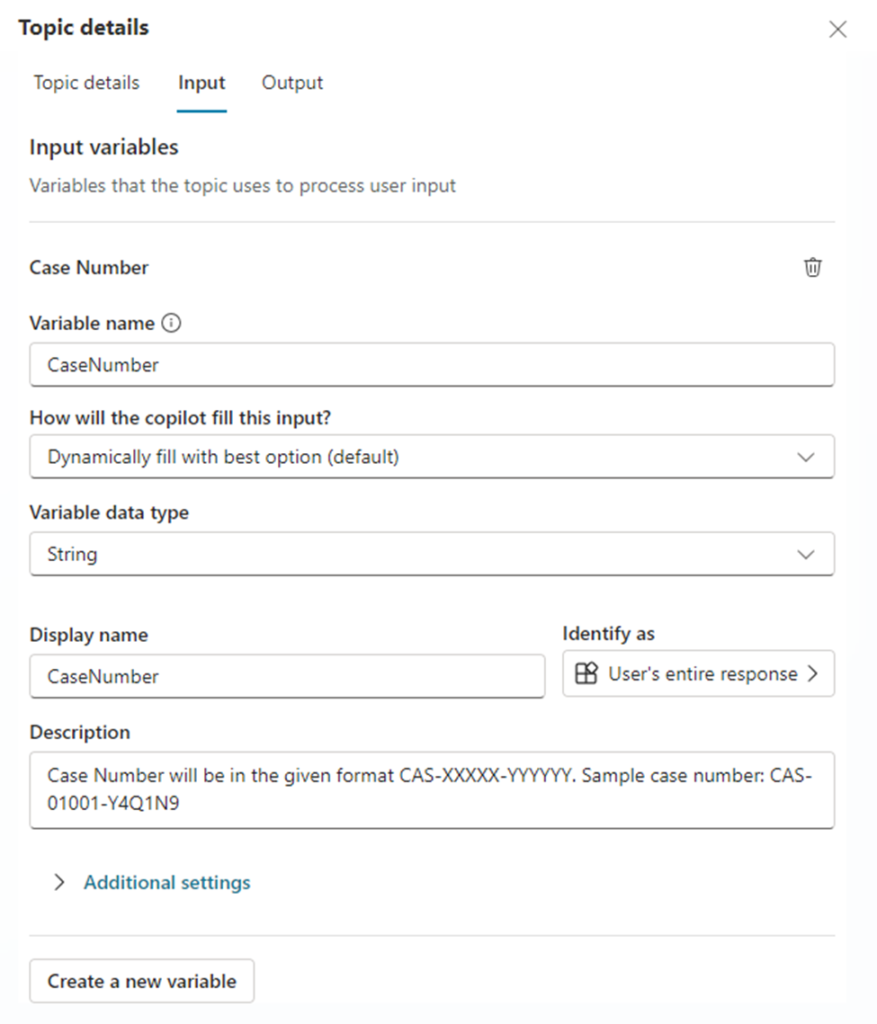877x1024 pixels.
Task: Click the arrow after User's entire response
Action: tap(812, 674)
